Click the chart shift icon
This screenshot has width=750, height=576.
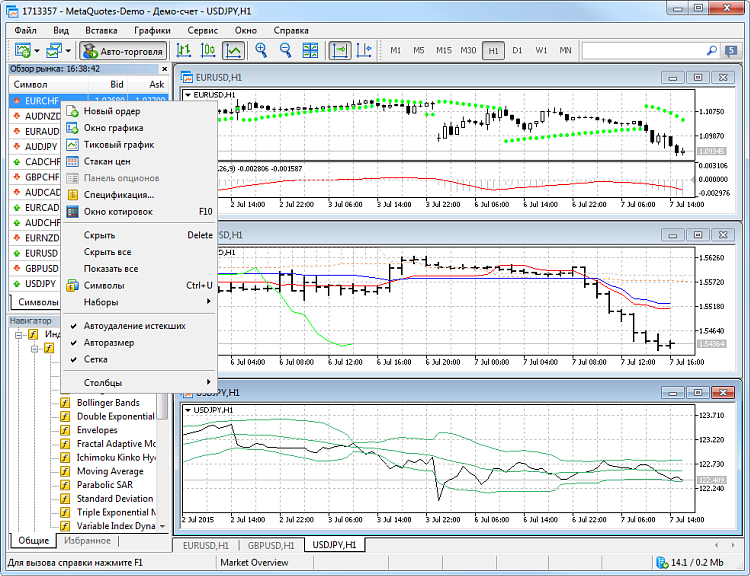(x=364, y=50)
